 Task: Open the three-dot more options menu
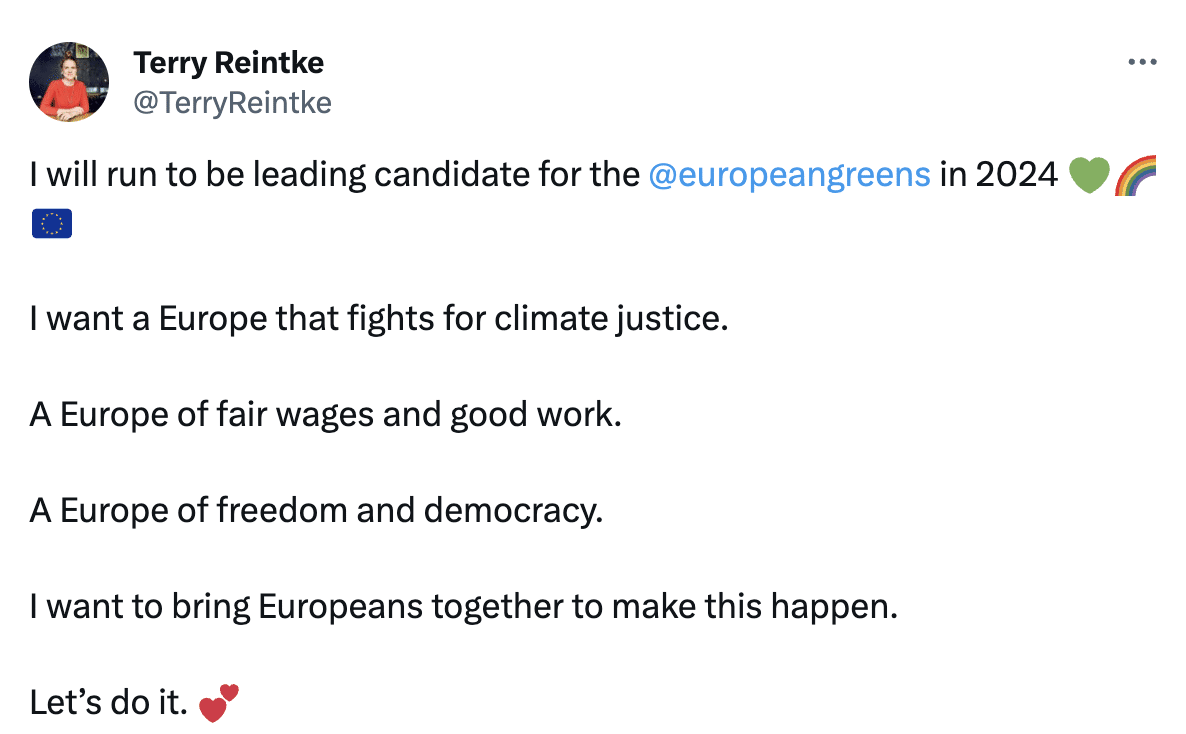click(x=1141, y=62)
